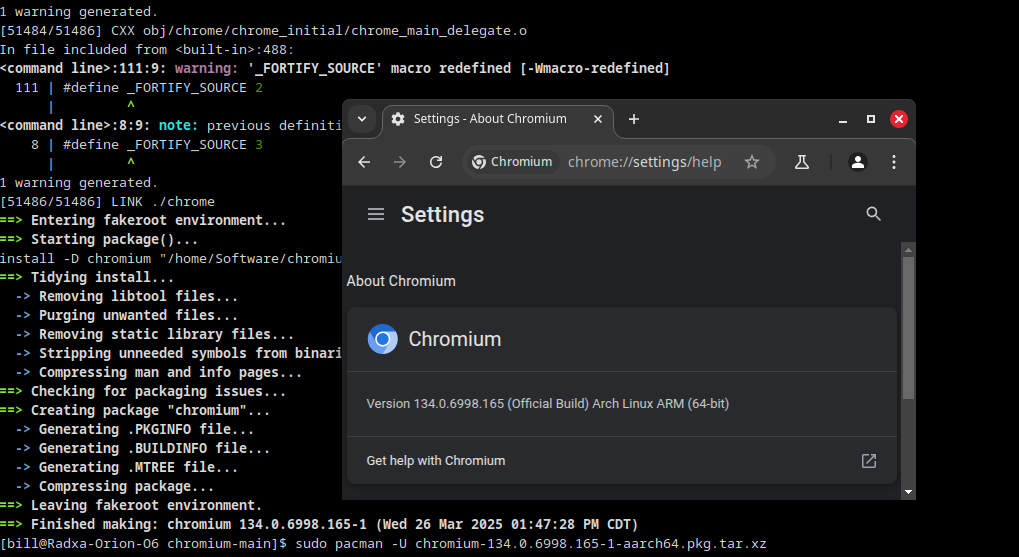Click the scrollbar up arrow

909,250
